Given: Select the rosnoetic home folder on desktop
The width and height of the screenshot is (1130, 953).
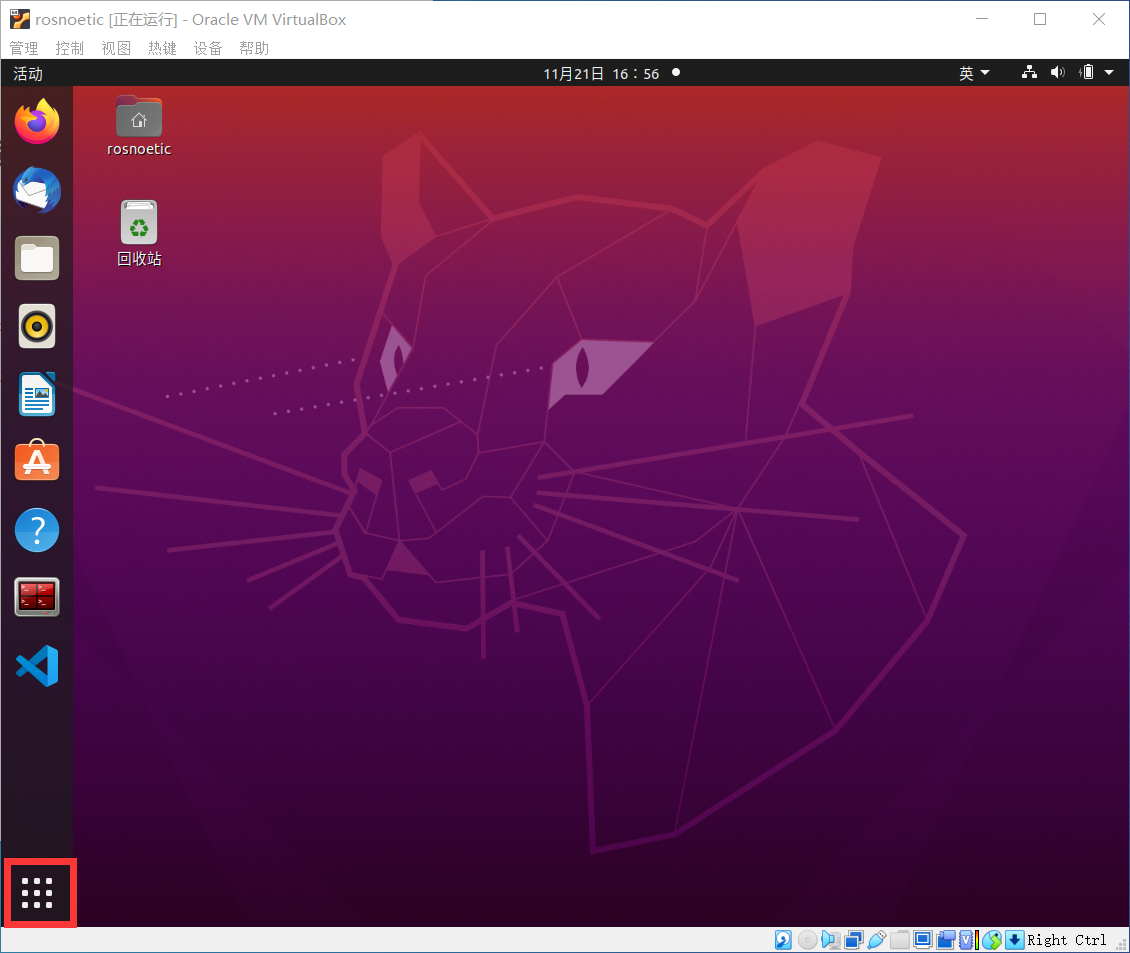Looking at the screenshot, I should click(x=139, y=126).
